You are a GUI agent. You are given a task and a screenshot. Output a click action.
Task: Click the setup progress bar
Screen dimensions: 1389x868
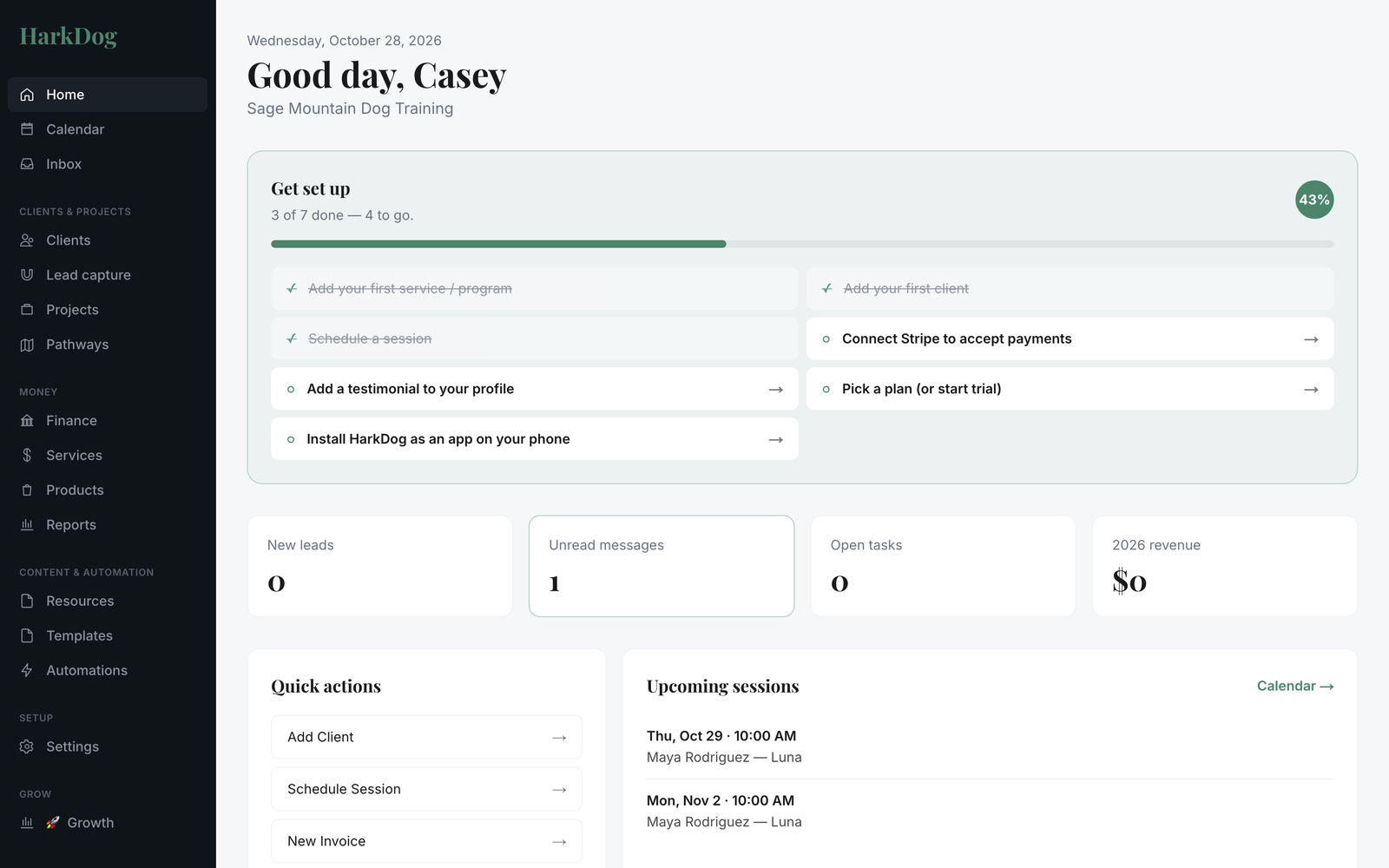point(802,244)
